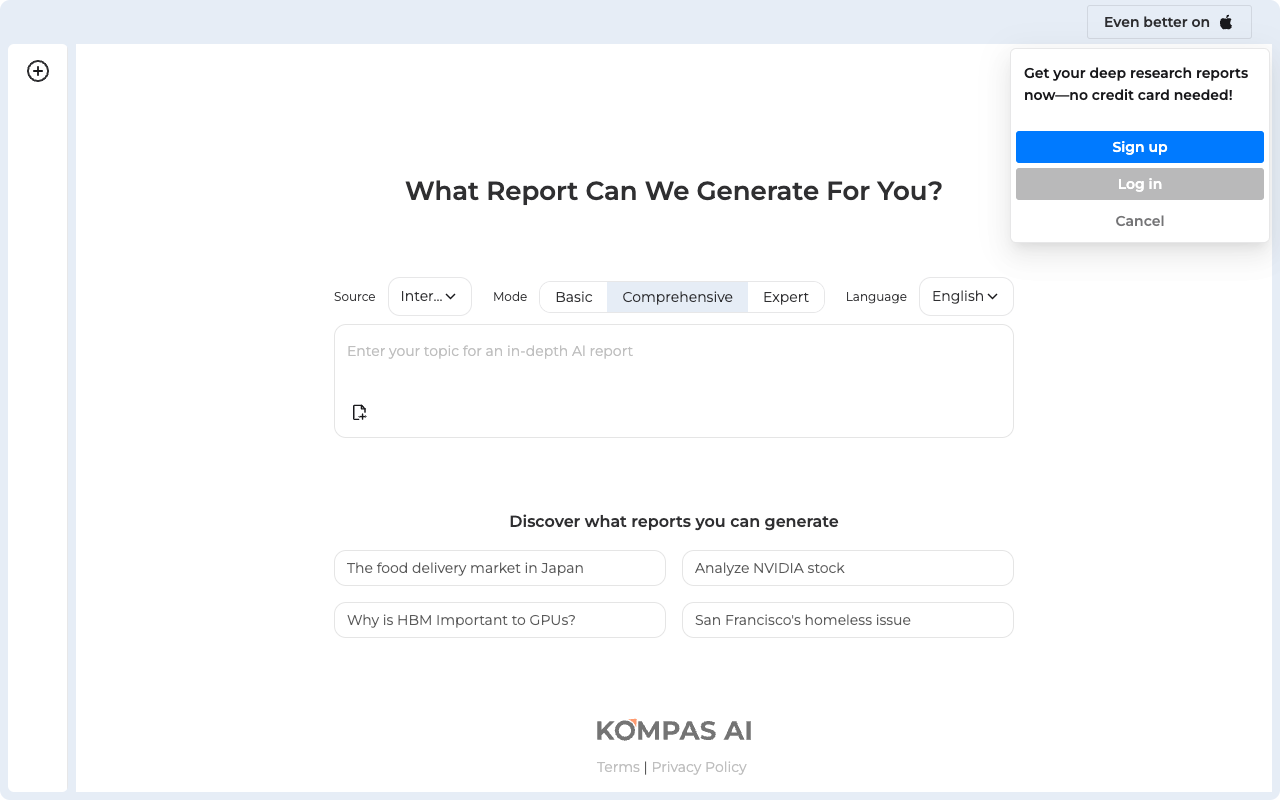
Task: Select the Comprehensive mode
Action: pos(678,297)
